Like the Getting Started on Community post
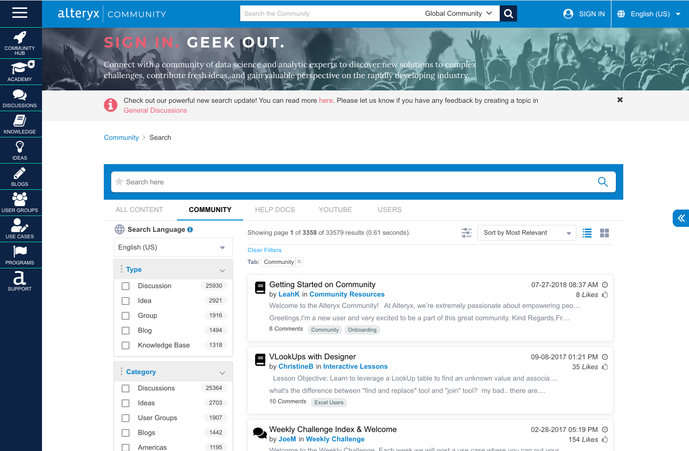The width and height of the screenshot is (689, 451). click(x=605, y=295)
